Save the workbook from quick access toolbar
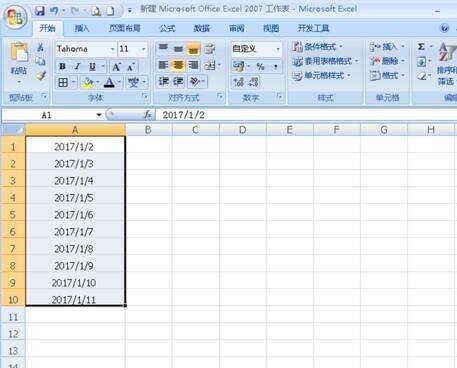The width and height of the screenshot is (457, 368). coord(39,11)
